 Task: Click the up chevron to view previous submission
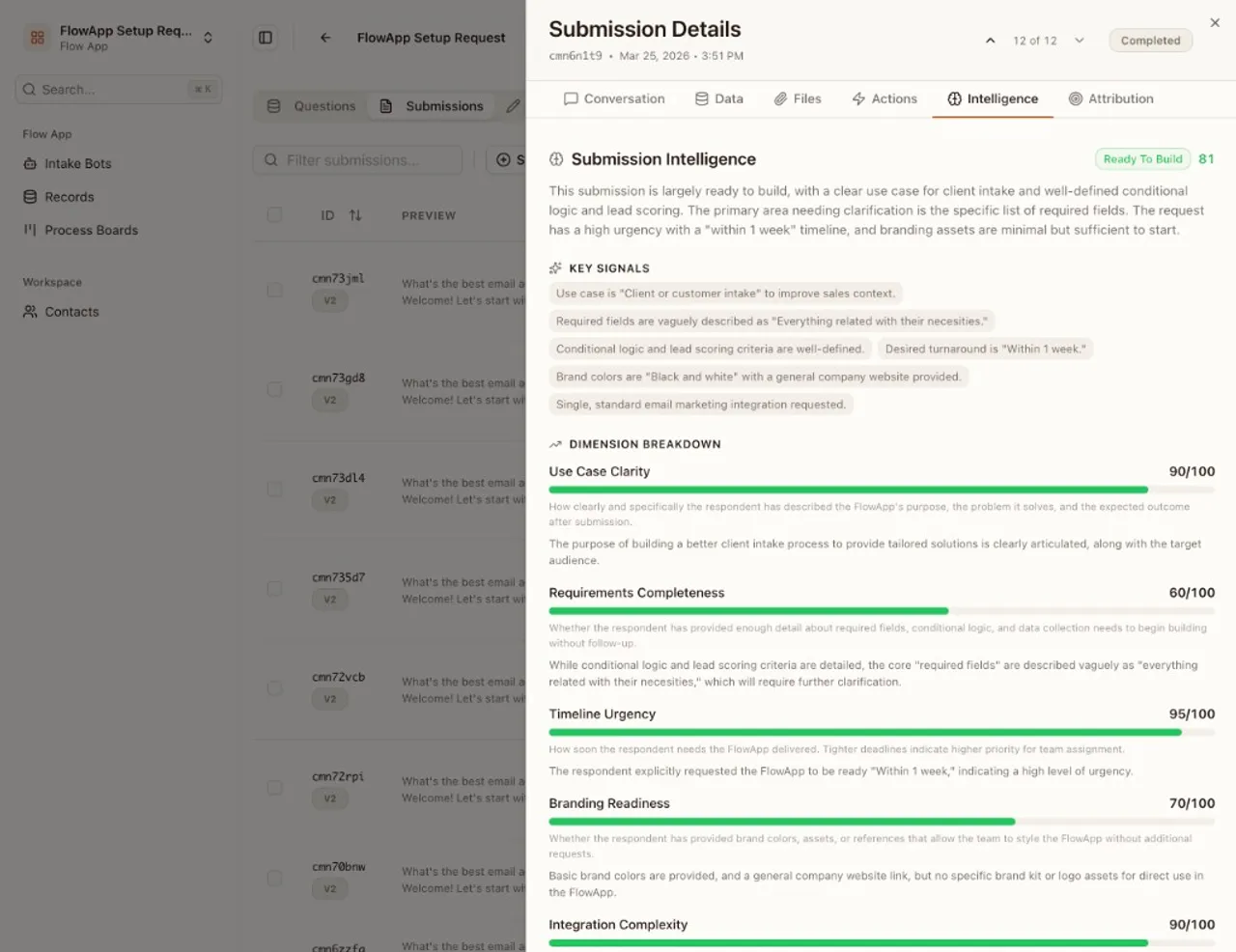click(990, 41)
